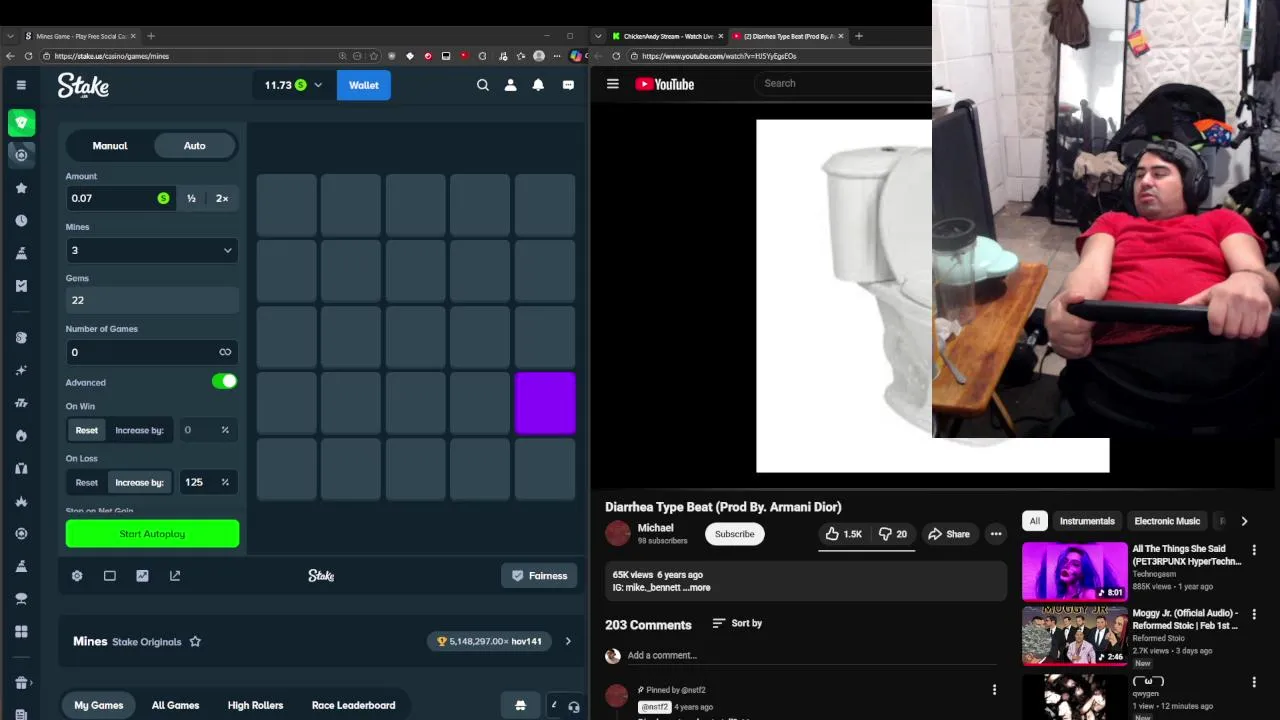Expand the 11.73 balance currency dropdown

click(x=293, y=85)
